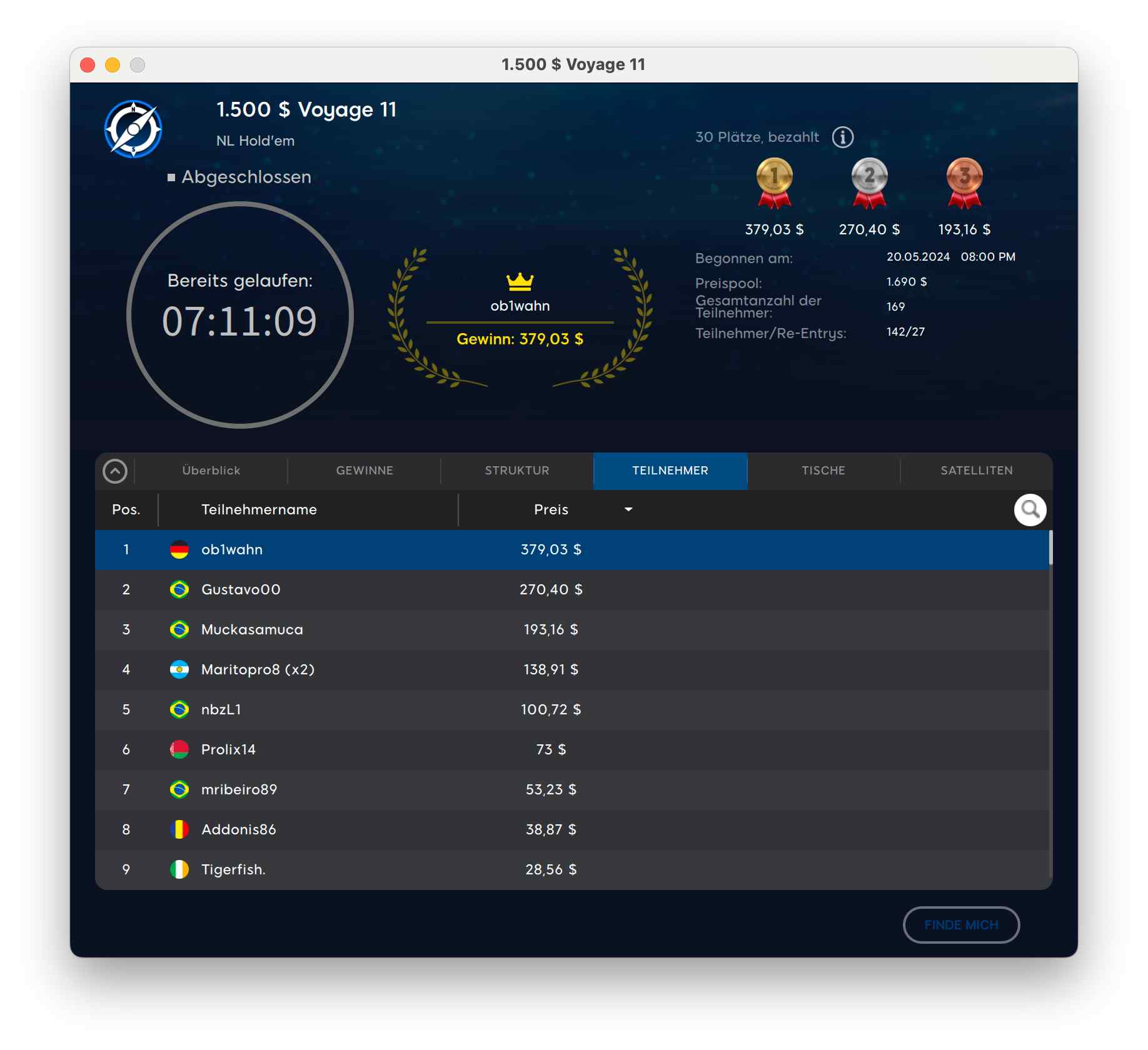Screen dimensions: 1148x1050
Task: Click the Irish flag beside Tigerfish.
Action: pos(179,869)
